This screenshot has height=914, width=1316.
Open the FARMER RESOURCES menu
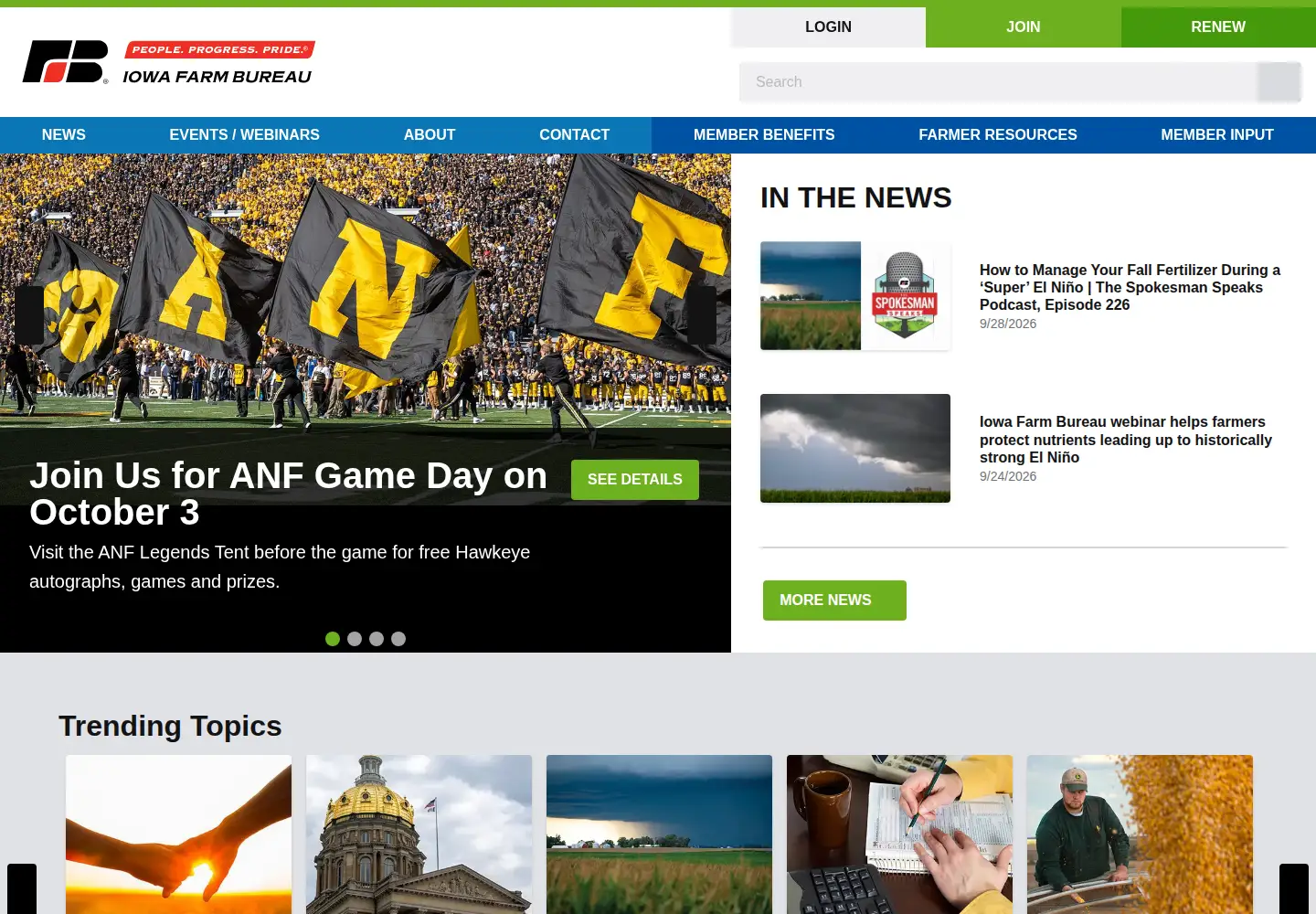pos(998,135)
